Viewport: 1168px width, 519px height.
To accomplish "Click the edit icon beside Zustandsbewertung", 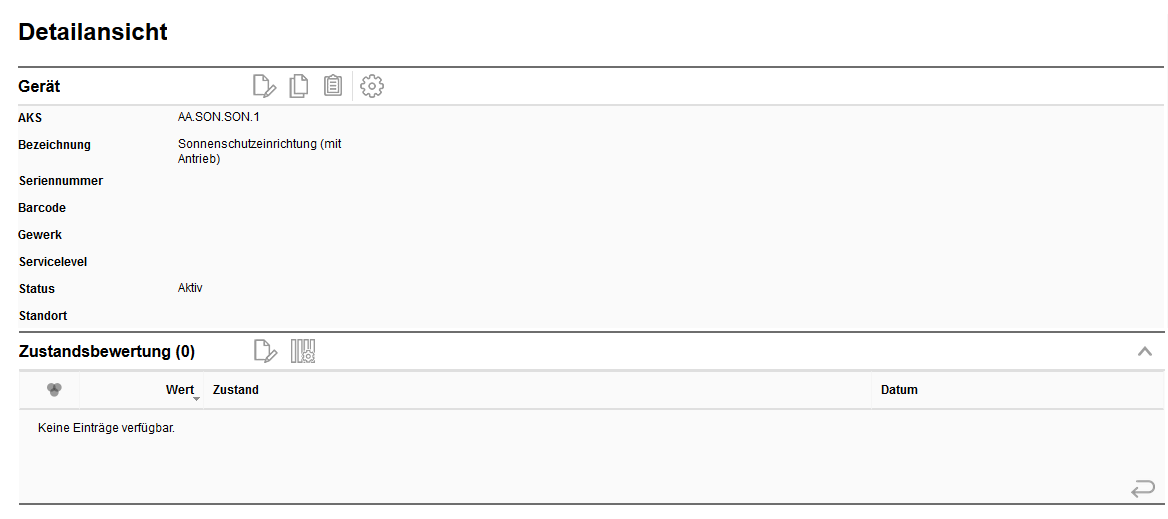I will (x=264, y=351).
